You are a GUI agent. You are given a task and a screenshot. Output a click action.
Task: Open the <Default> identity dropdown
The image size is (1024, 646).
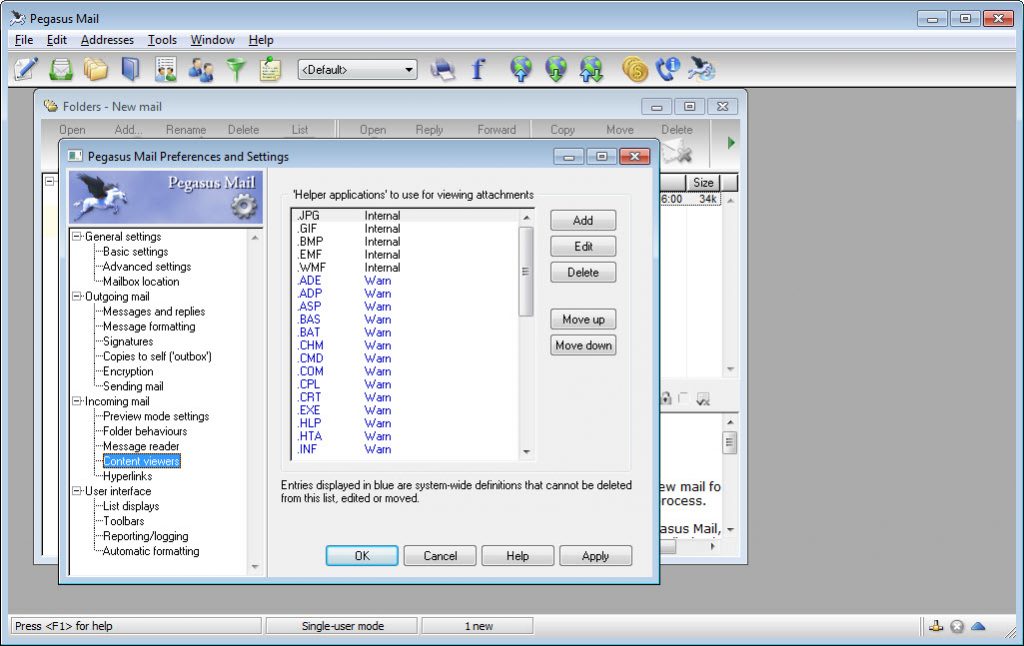(x=357, y=69)
